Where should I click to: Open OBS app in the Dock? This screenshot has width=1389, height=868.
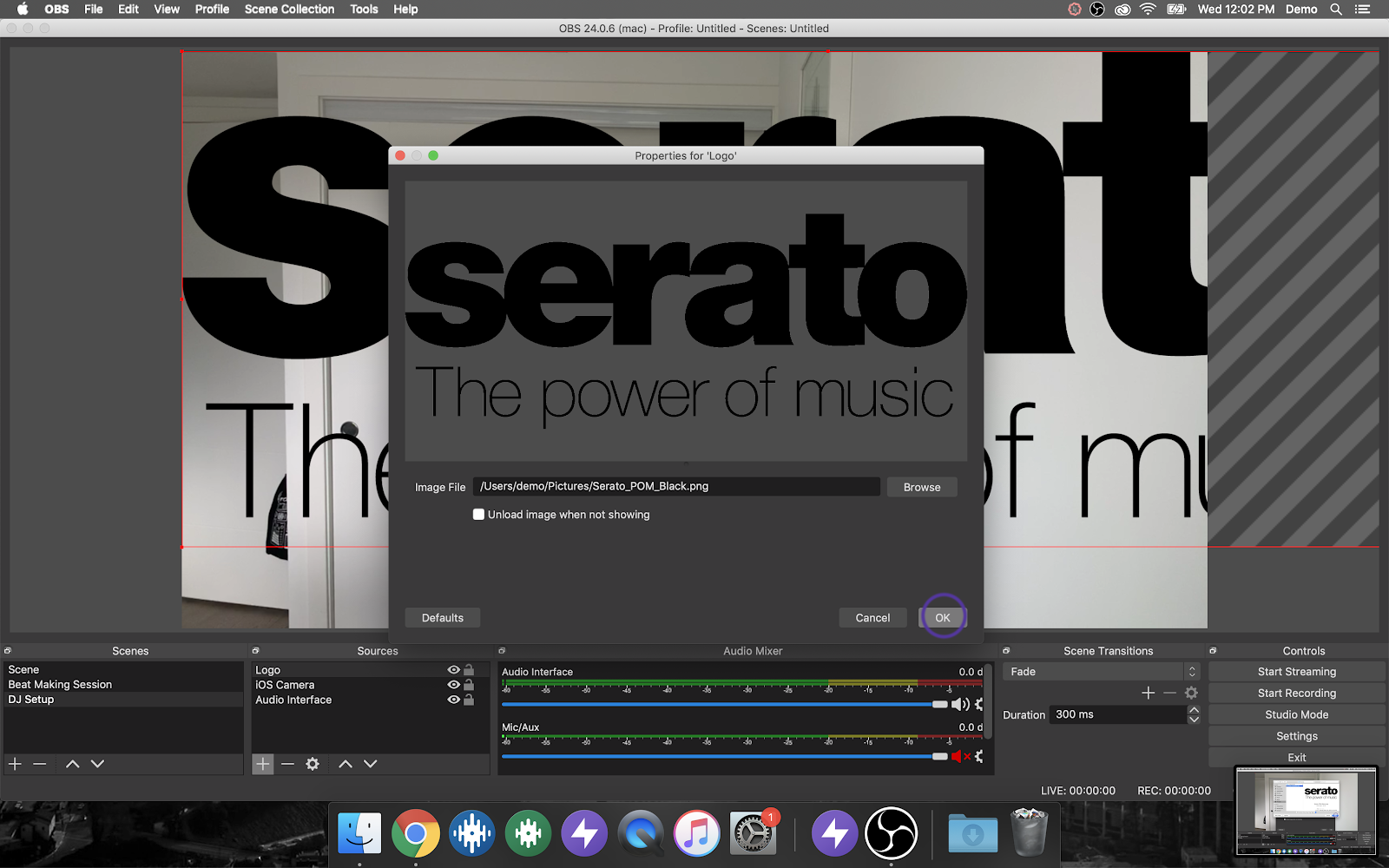pos(891,833)
